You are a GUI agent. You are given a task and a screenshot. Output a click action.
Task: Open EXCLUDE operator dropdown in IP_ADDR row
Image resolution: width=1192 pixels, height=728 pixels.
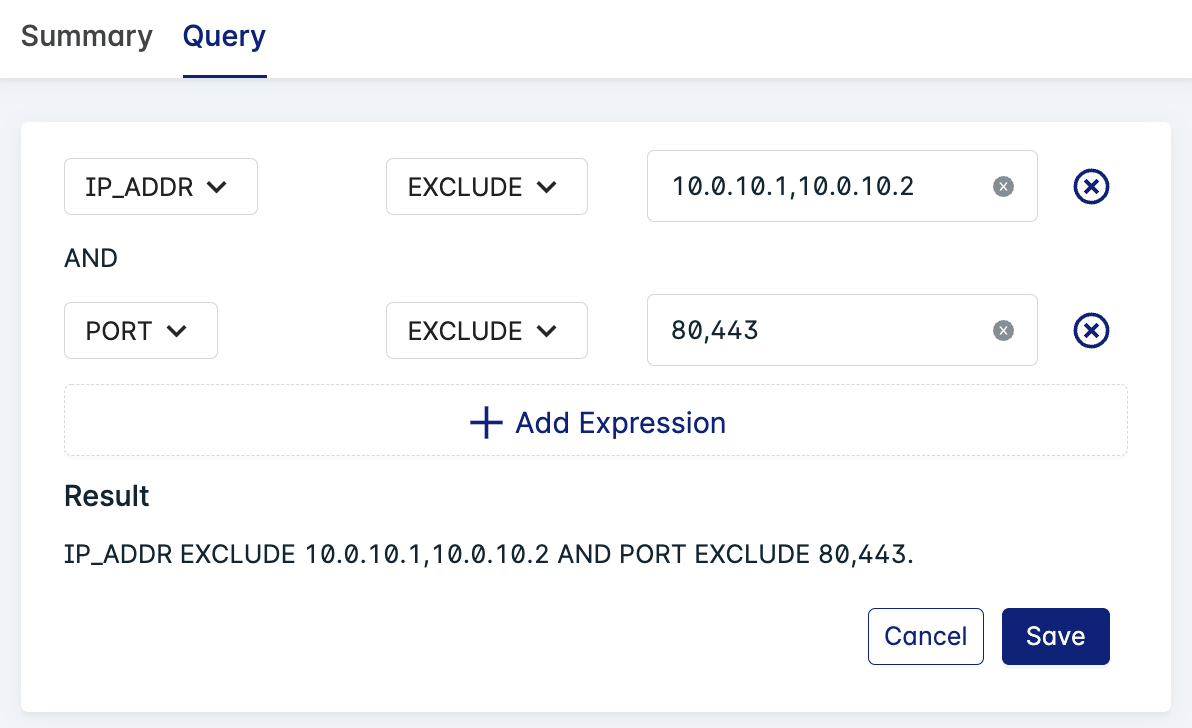(x=486, y=187)
